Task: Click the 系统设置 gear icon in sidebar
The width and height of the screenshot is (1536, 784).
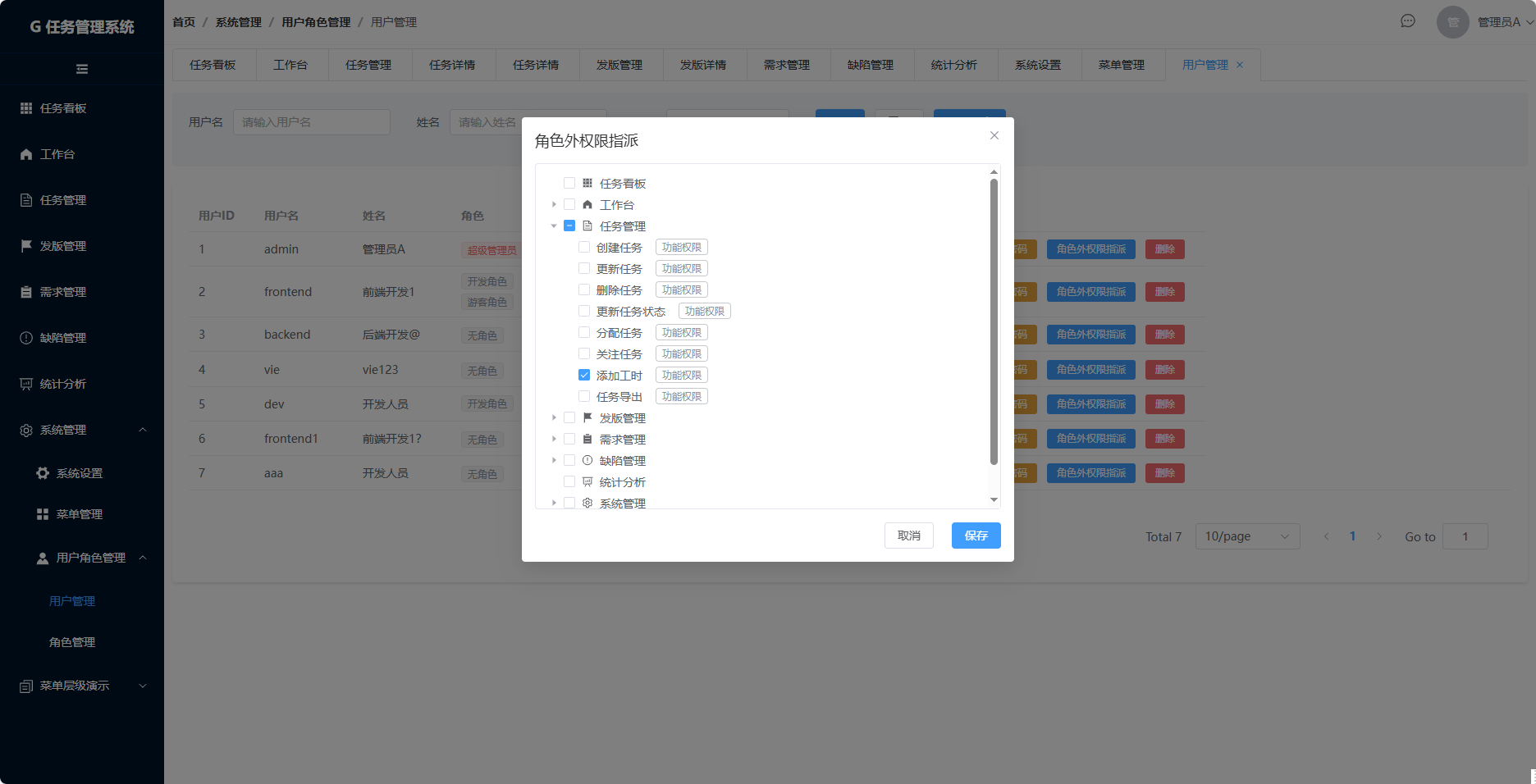Action: click(43, 473)
